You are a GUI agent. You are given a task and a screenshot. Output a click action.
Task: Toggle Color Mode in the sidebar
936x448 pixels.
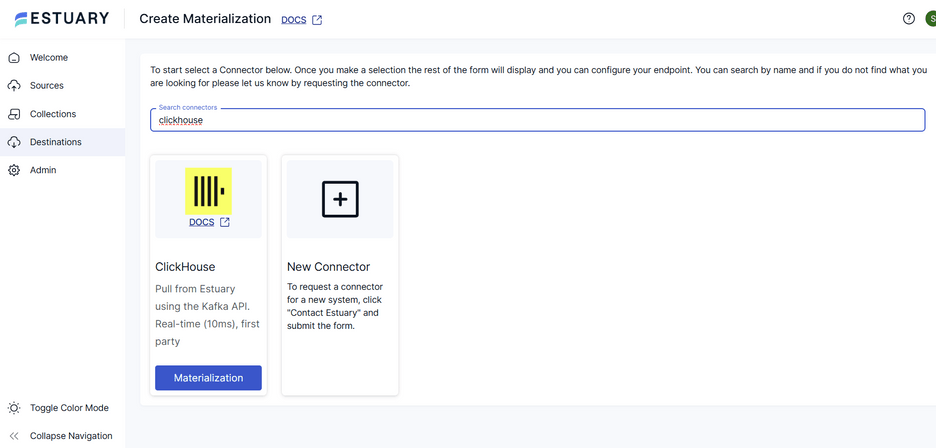tap(69, 408)
